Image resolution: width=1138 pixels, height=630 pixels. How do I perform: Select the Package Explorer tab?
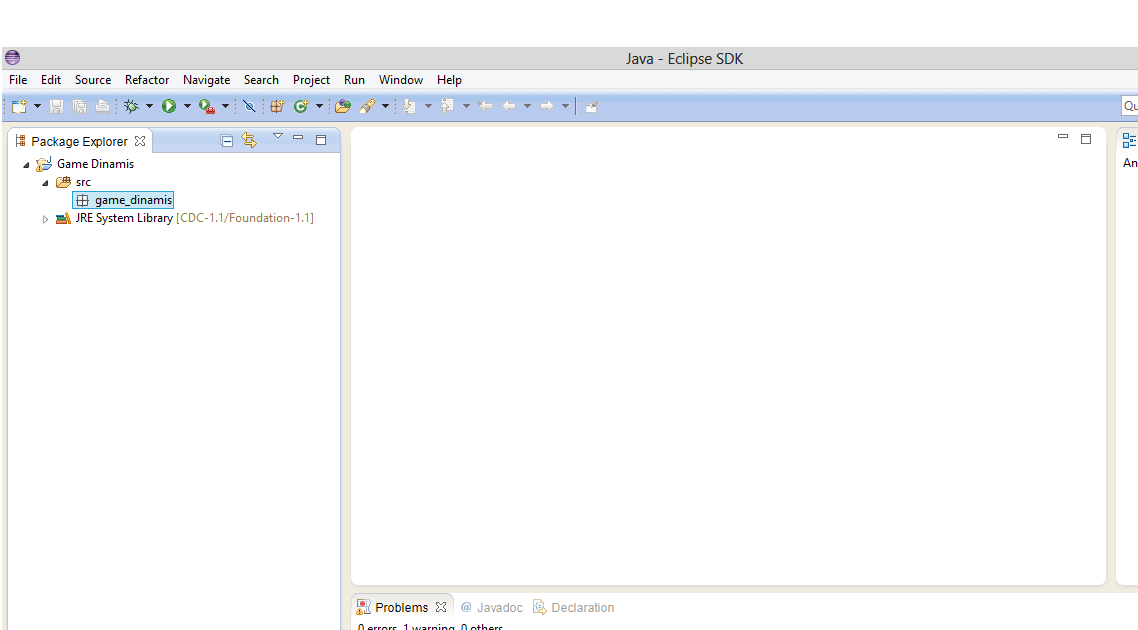coord(79,142)
